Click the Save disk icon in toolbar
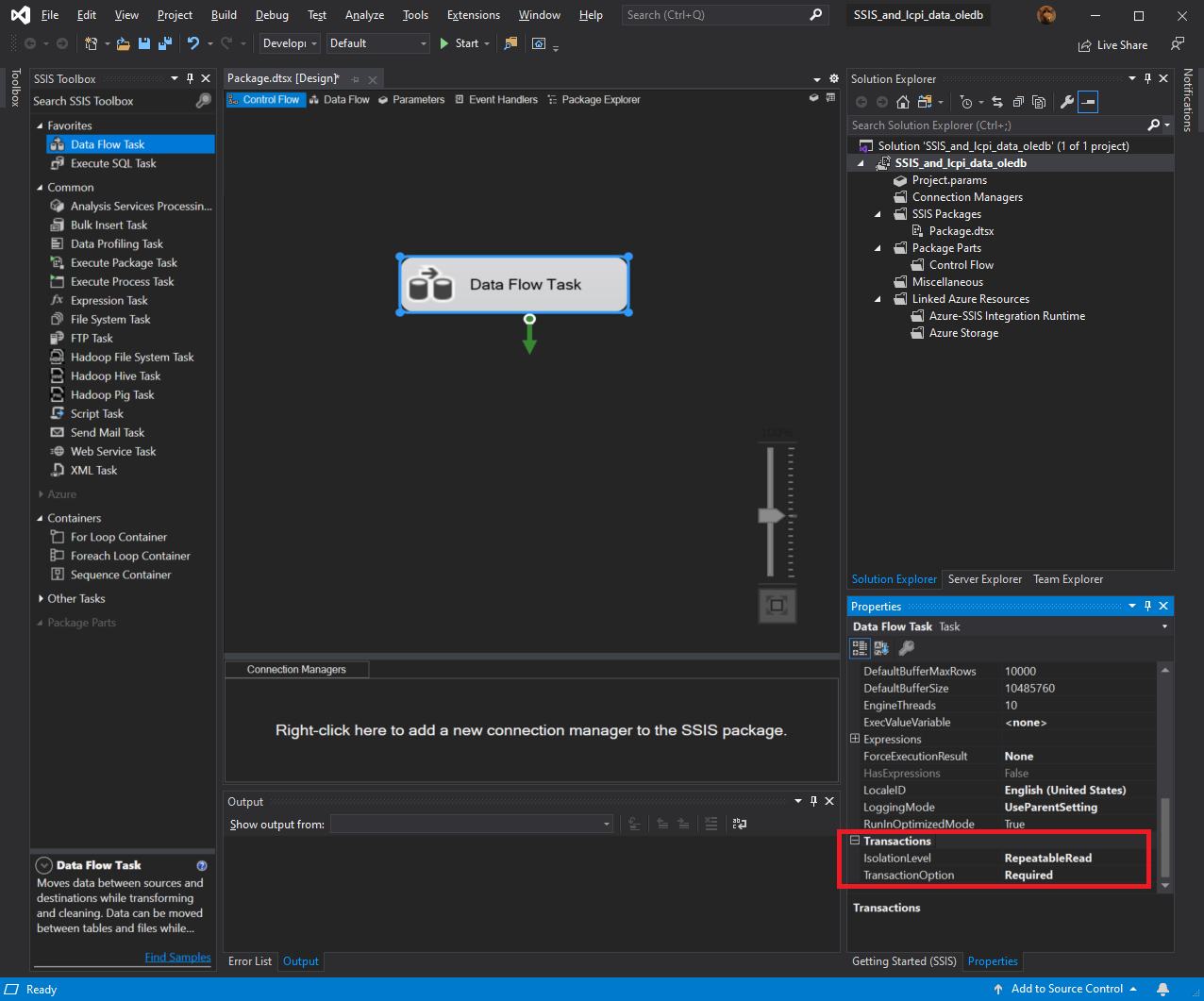This screenshot has height=1001, width=1204. pyautogui.click(x=144, y=43)
